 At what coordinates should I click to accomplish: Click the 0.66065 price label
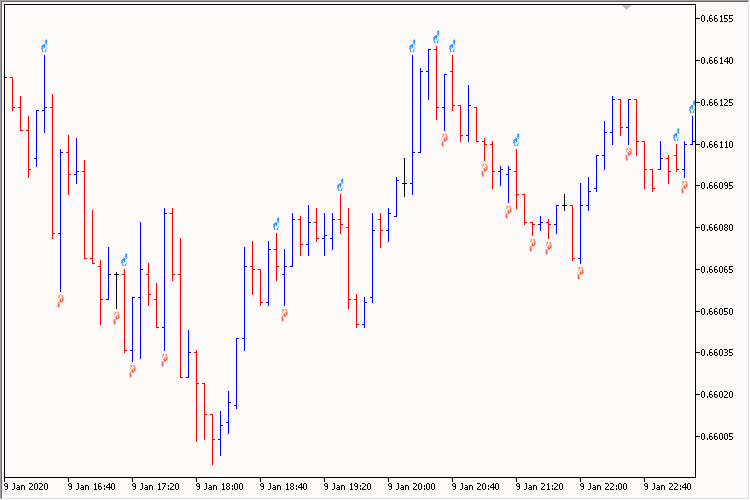(x=717, y=270)
